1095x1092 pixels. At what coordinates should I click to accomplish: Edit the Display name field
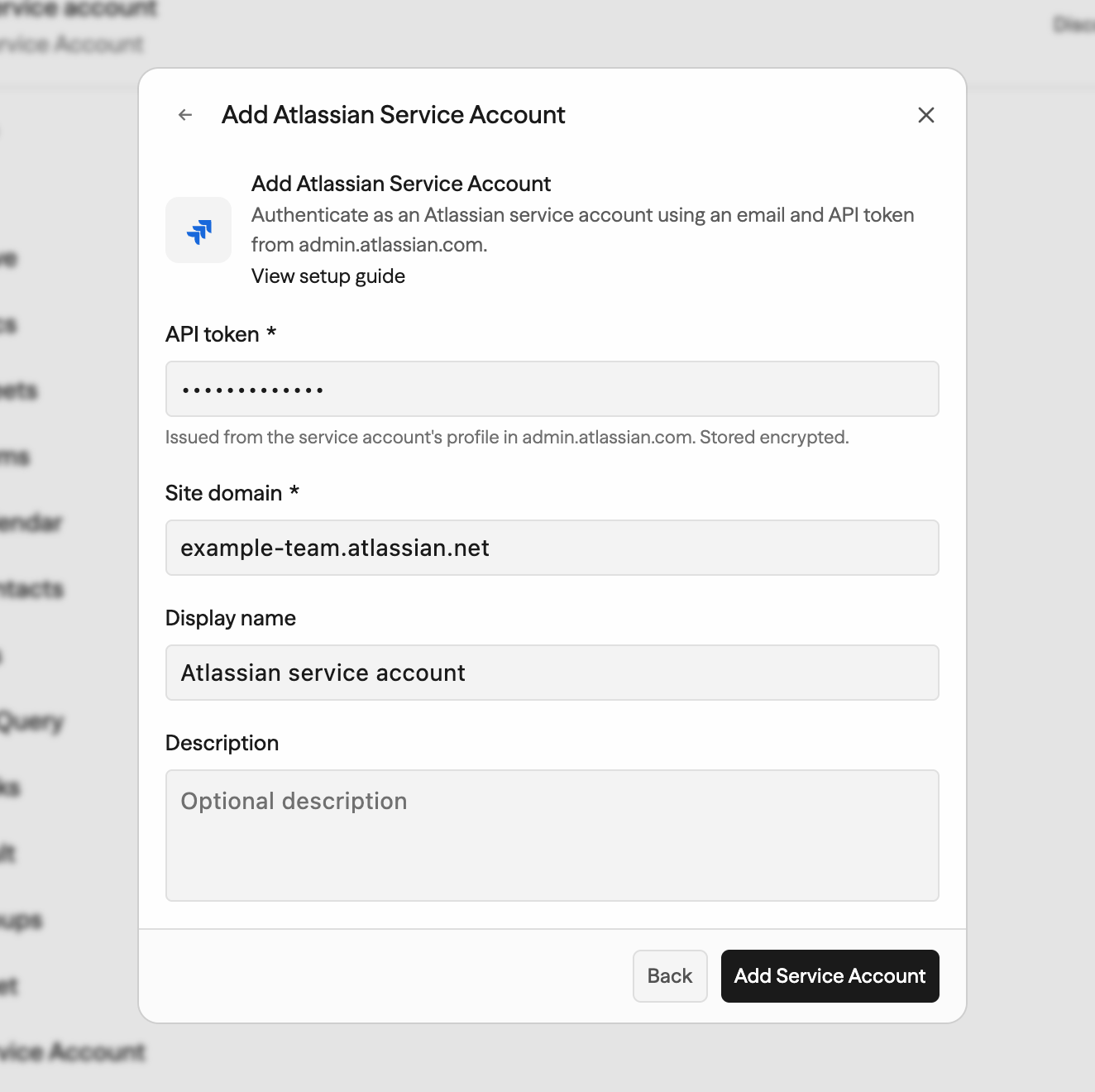tap(552, 673)
